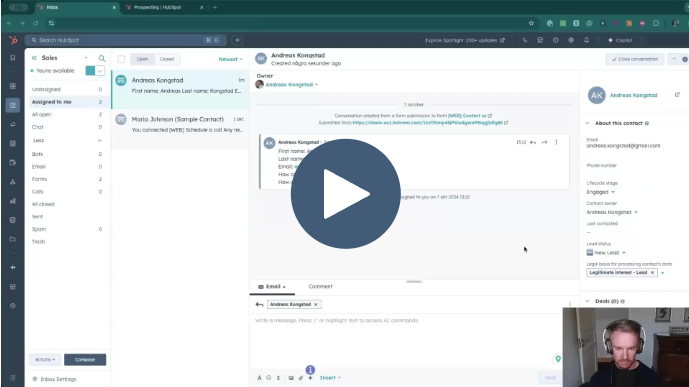The image size is (689, 387).
Task: Select the Trash view
Action: [x=67, y=242]
